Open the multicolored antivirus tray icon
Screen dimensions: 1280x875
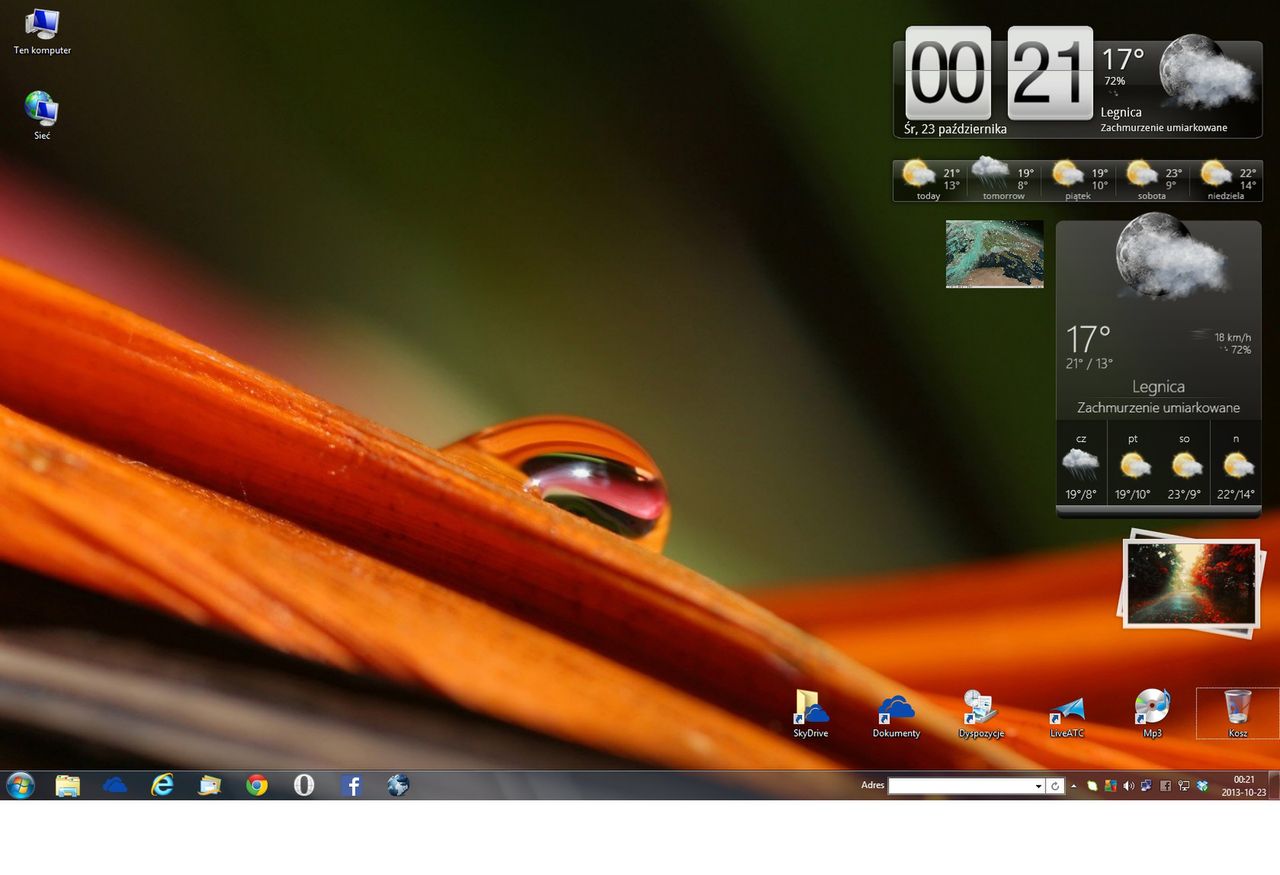pos(1110,786)
